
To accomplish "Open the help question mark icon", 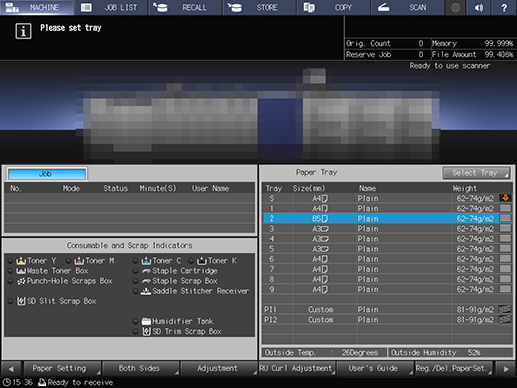I will tap(504, 7).
